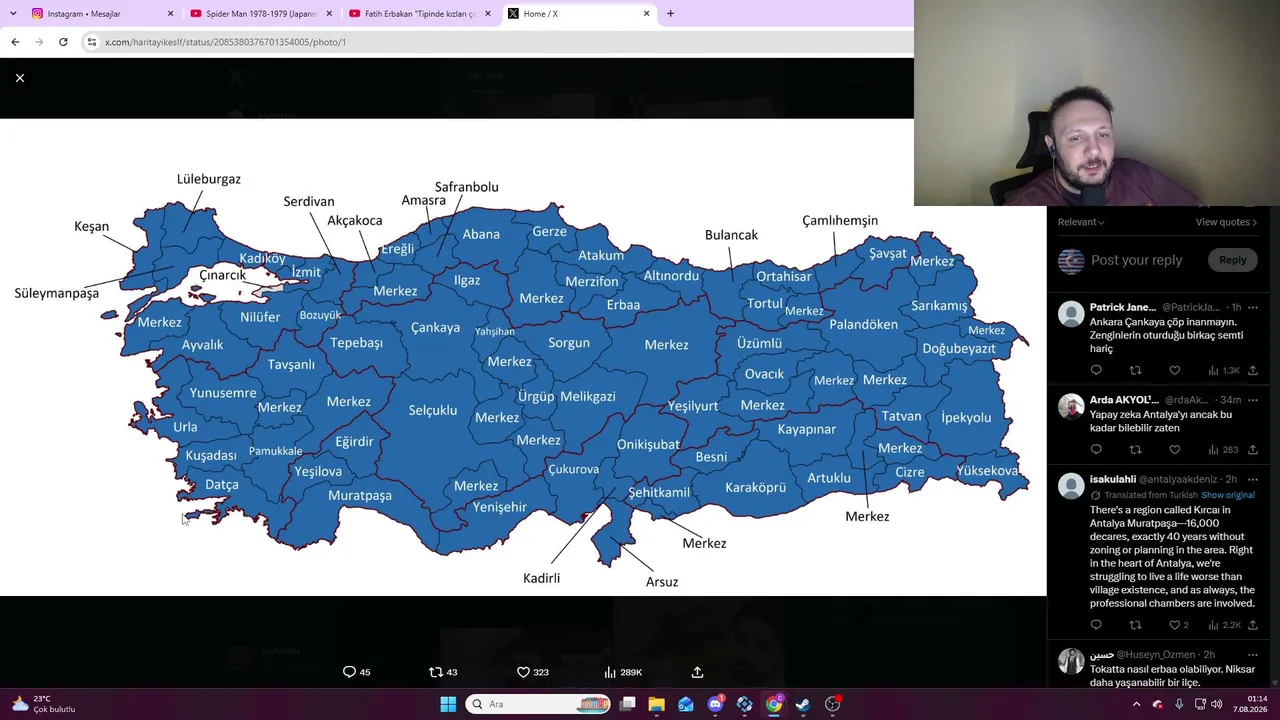
Task: Reply to Arda AKYOL's comment
Action: [x=1096, y=450]
